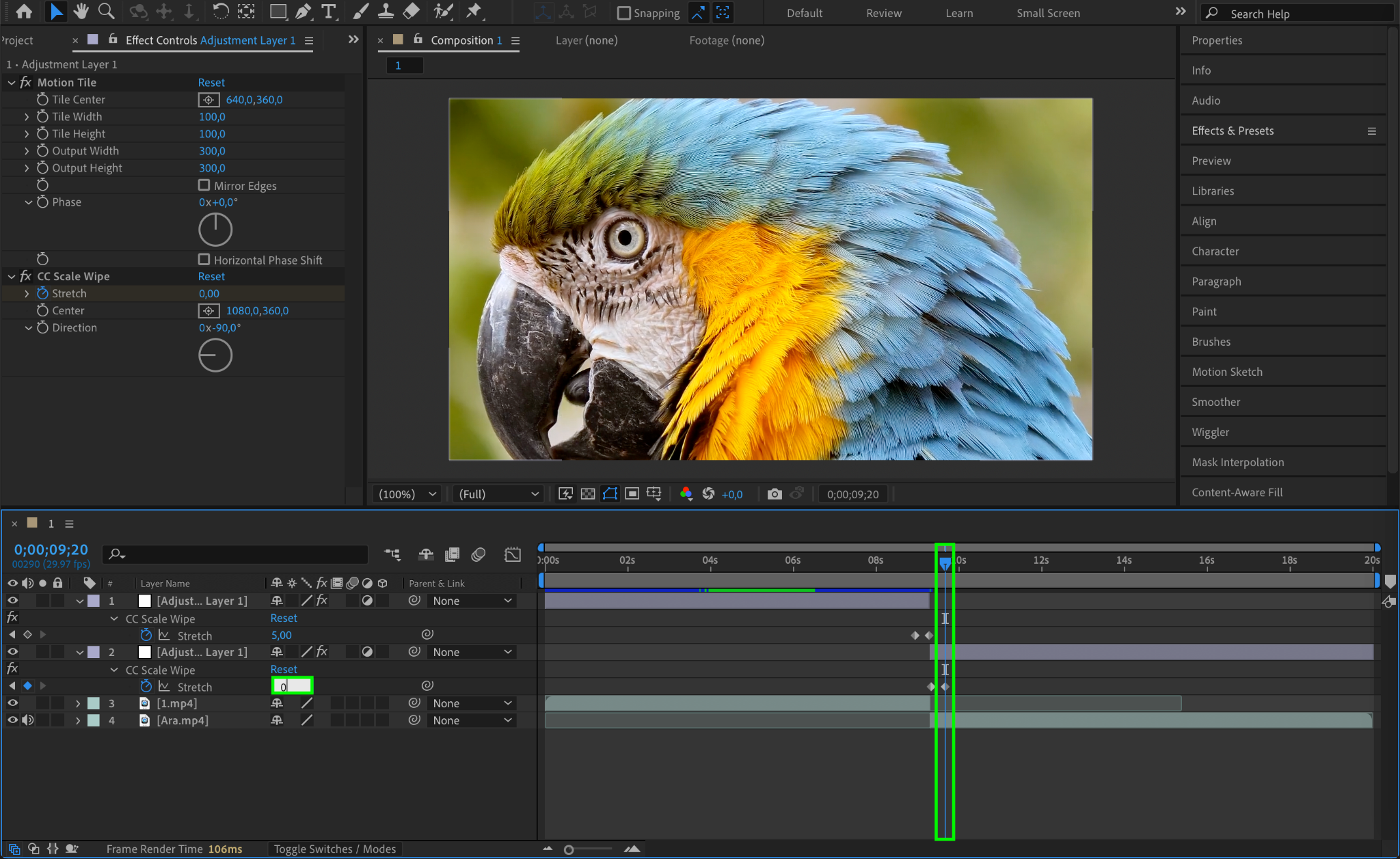Expand the Tile Width property
Viewport: 1400px width, 859px height.
[x=27, y=117]
